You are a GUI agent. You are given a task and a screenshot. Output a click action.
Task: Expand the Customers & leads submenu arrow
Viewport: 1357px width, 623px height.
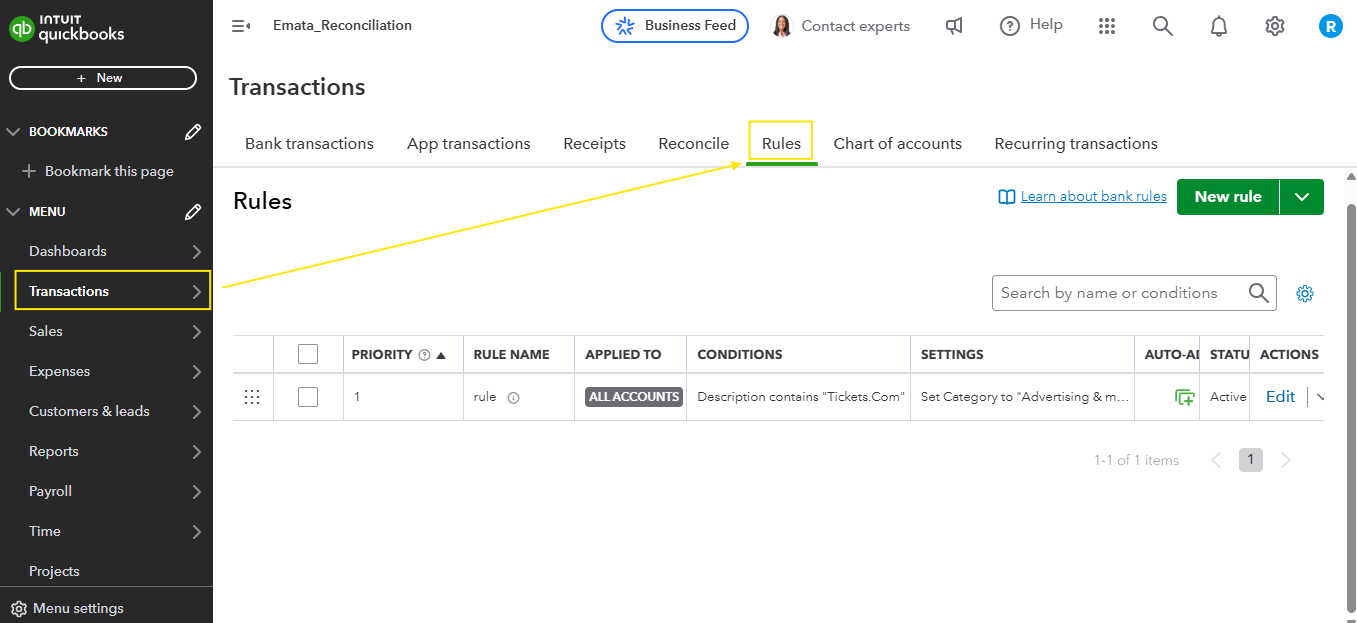coord(197,412)
